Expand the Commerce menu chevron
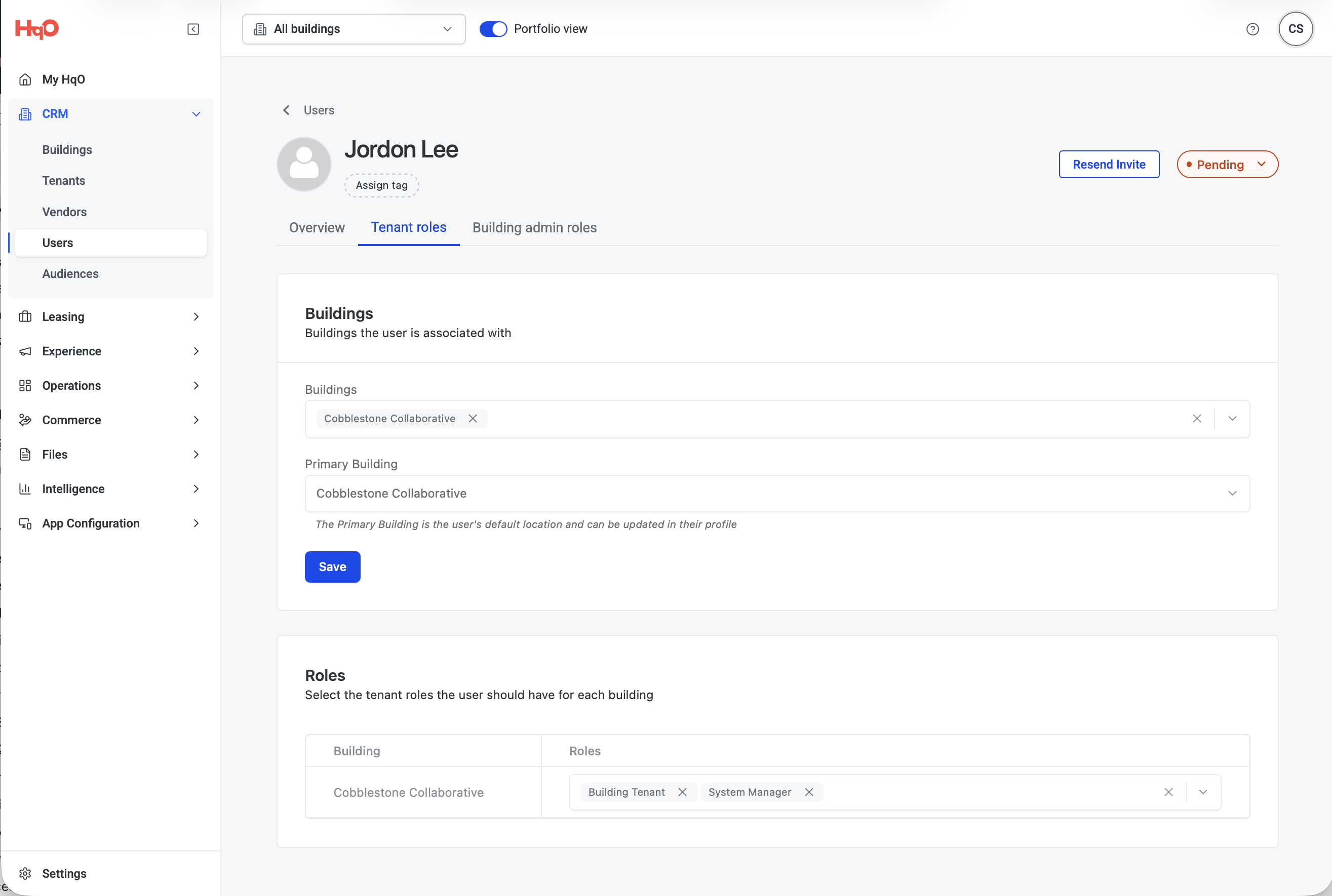 tap(196, 420)
